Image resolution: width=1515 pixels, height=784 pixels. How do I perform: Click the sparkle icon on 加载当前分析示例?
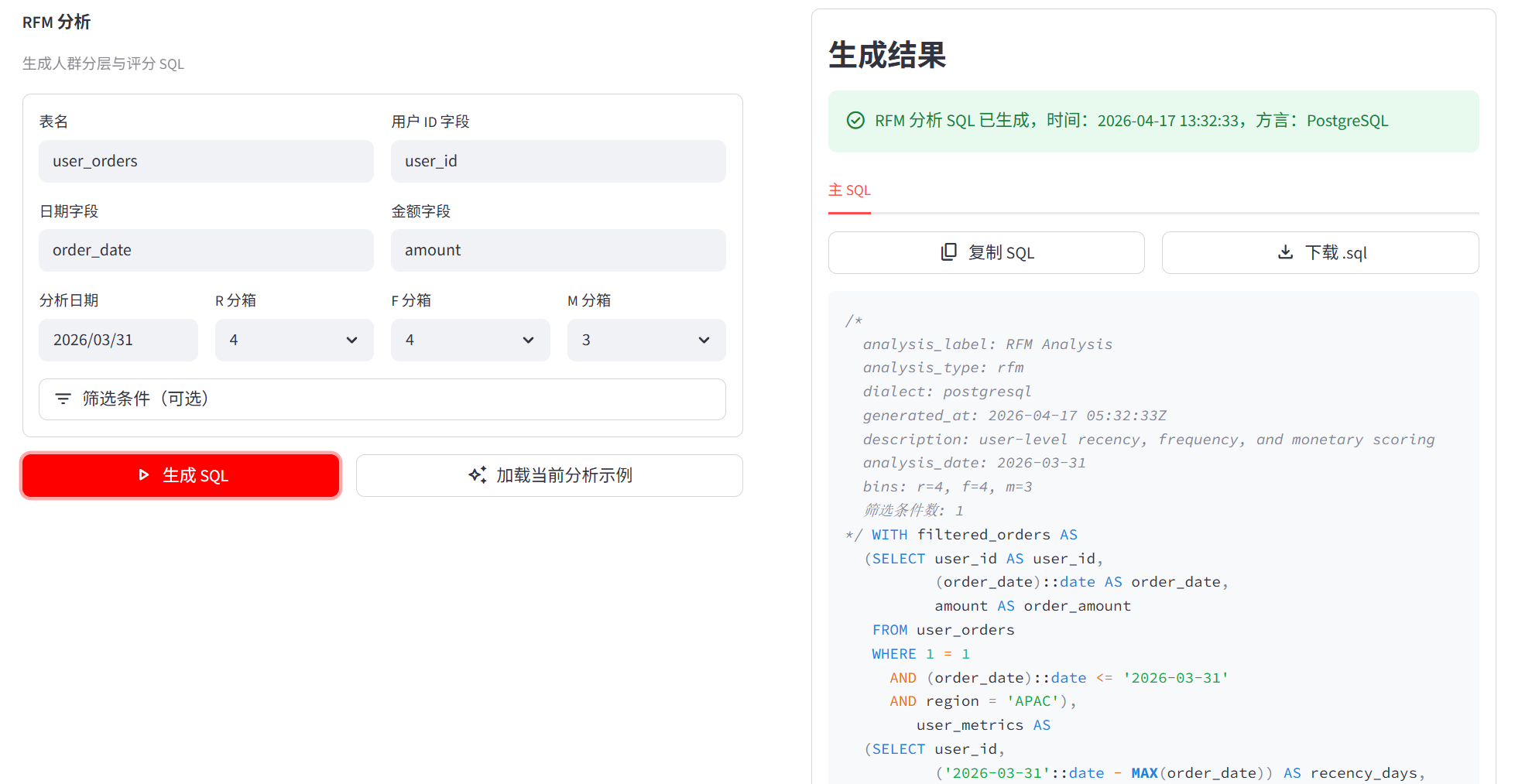[x=478, y=475]
